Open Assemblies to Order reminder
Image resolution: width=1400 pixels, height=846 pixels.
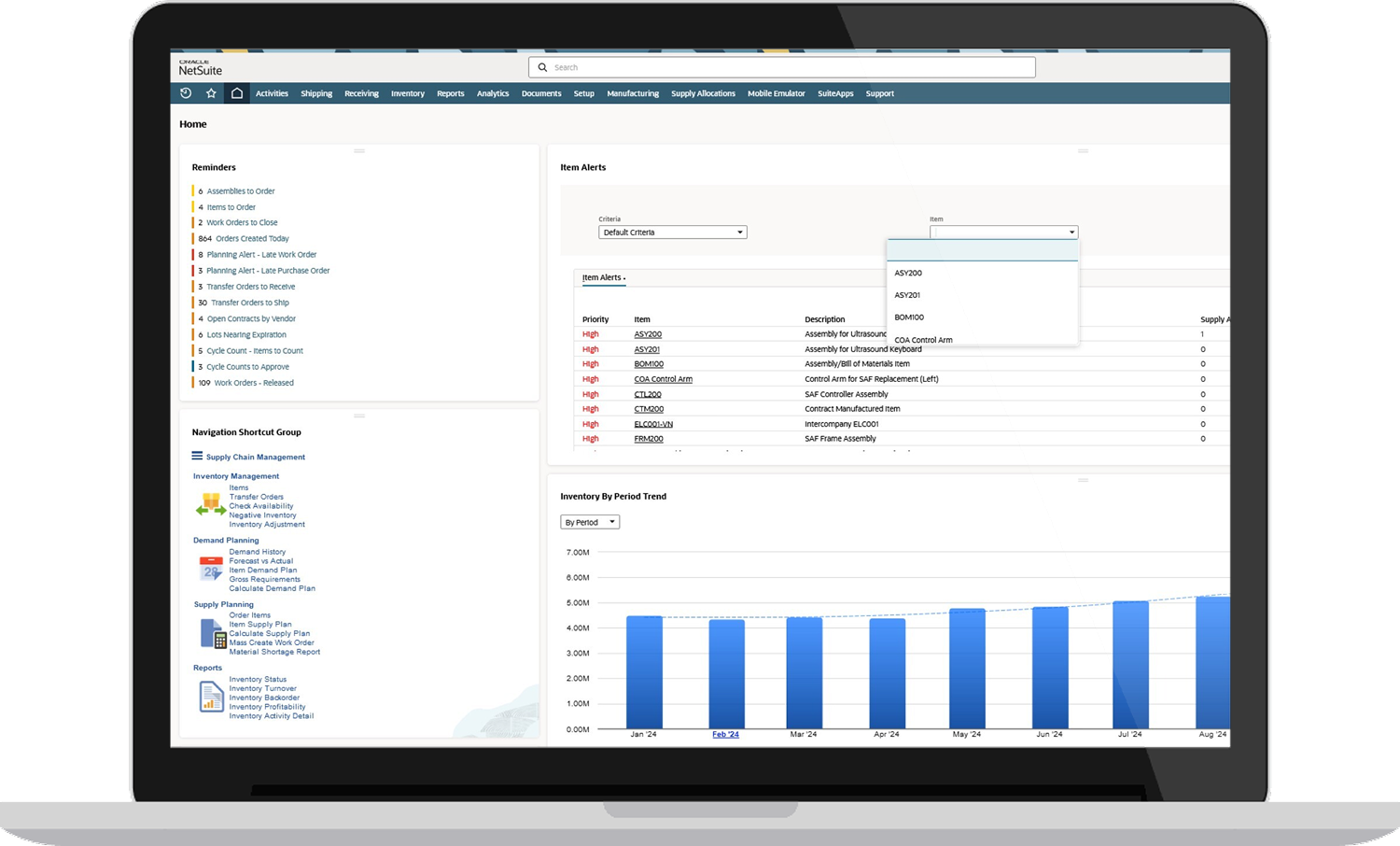tap(241, 191)
